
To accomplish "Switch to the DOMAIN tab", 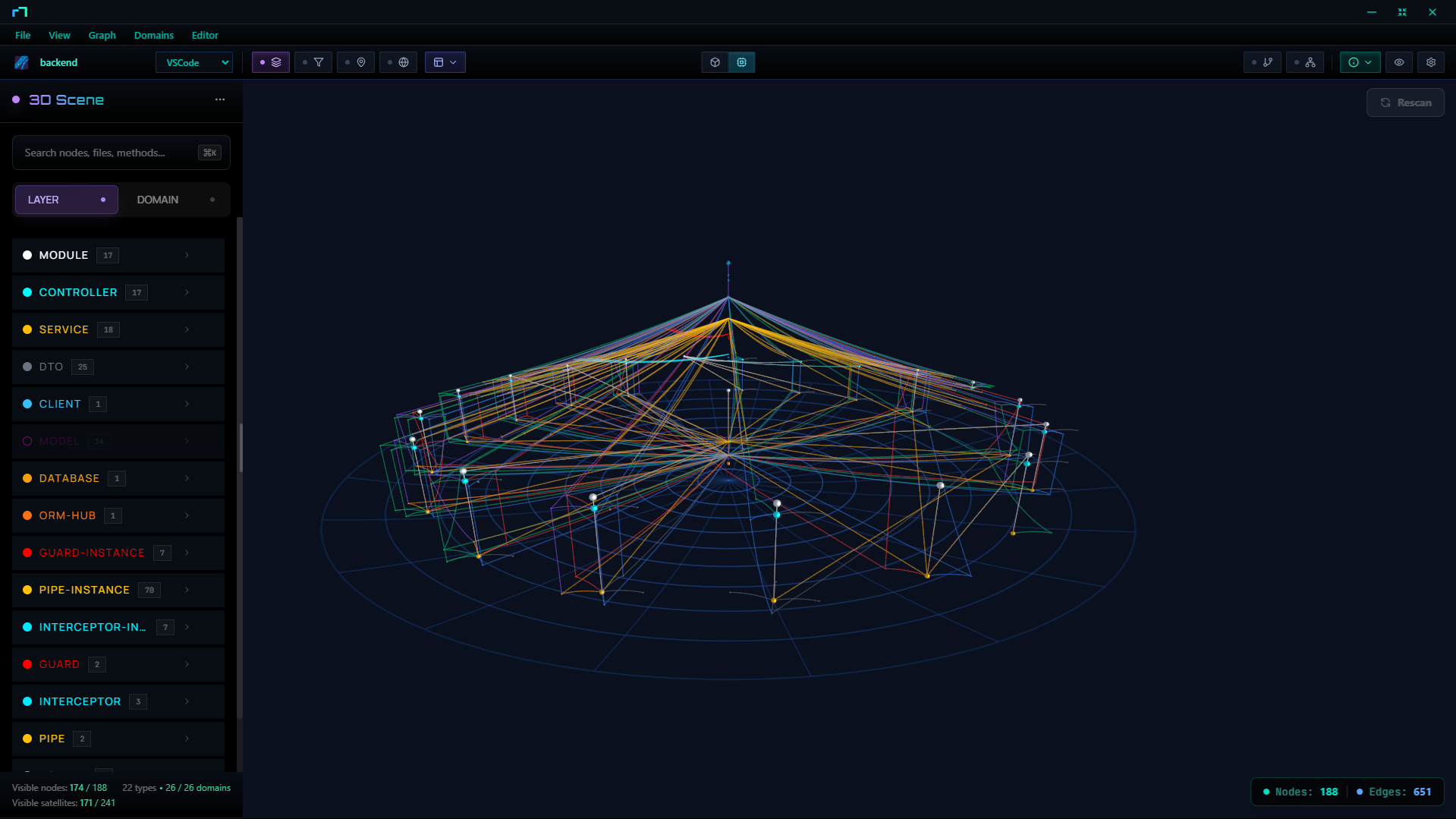I will coord(157,200).
